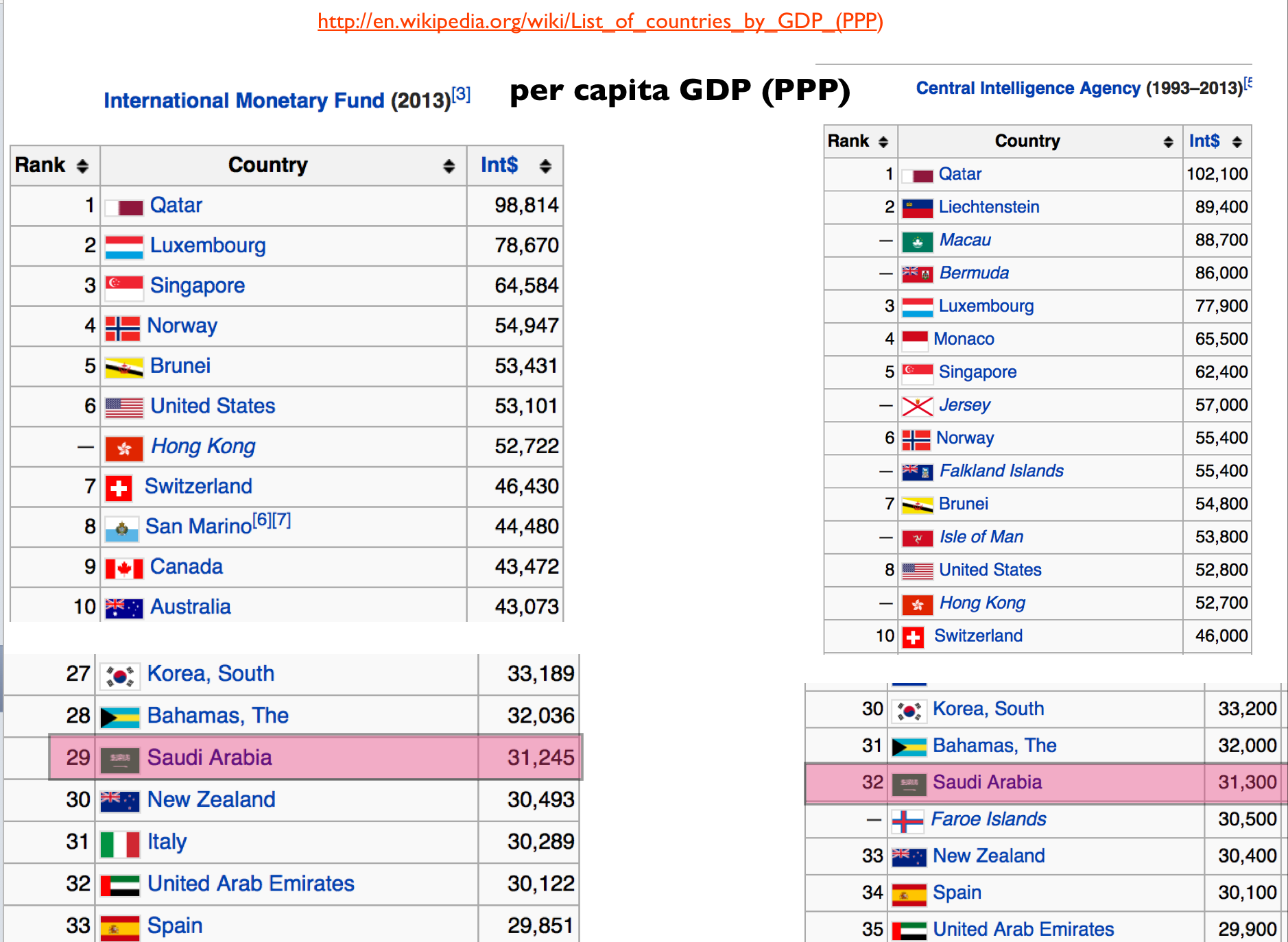Open Spain link in CIA table
The width and height of the screenshot is (1288, 942).
[x=957, y=893]
